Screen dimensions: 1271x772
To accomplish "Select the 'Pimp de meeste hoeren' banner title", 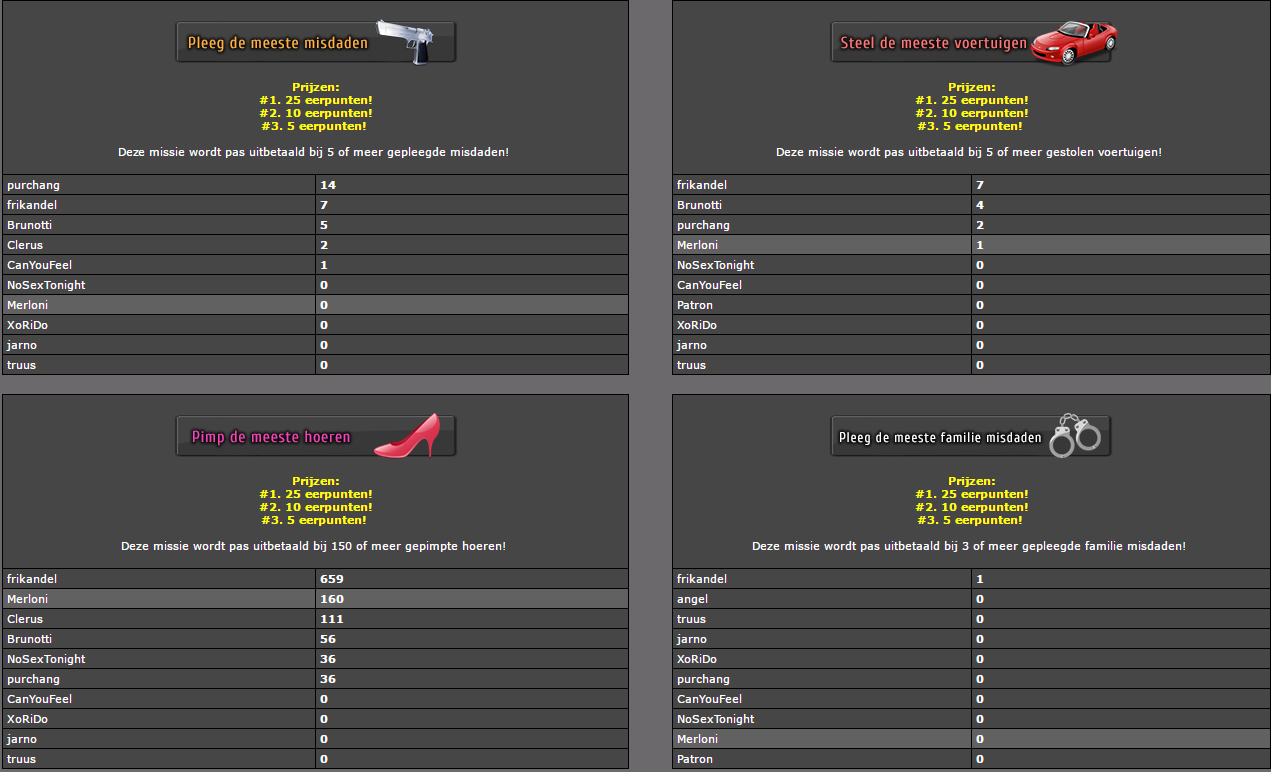I will tap(271, 437).
